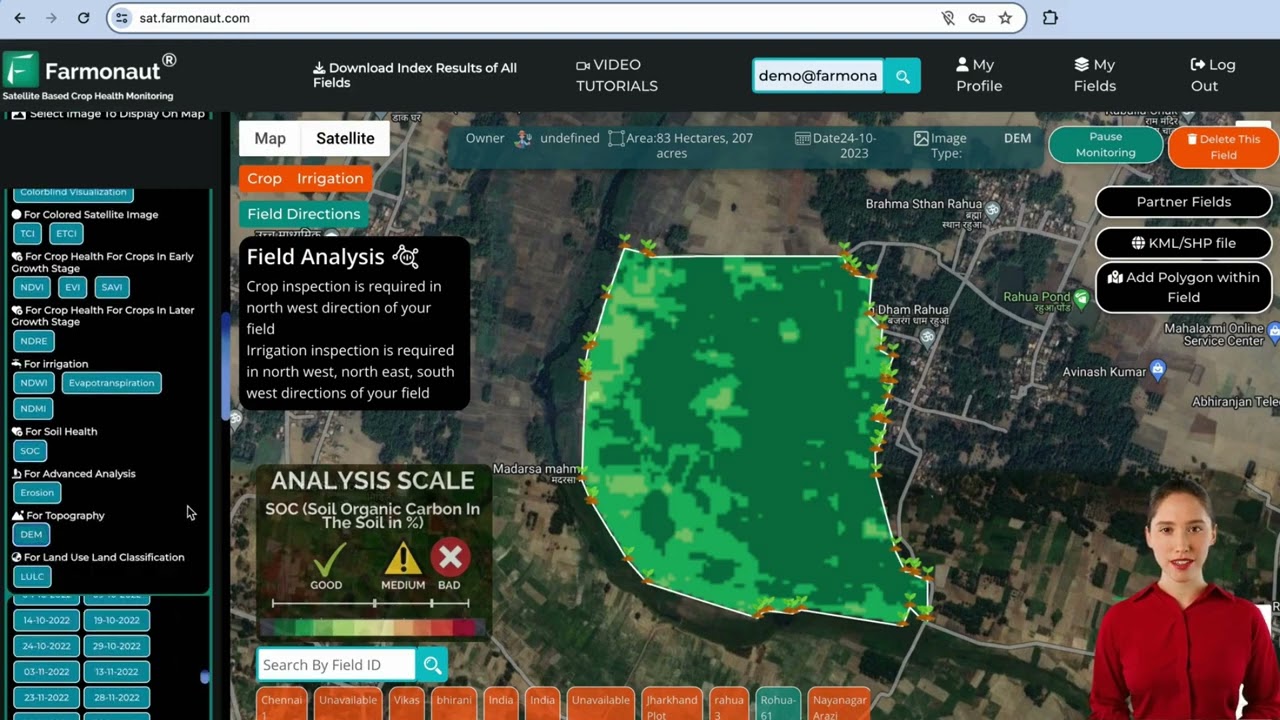Select the Evapotranspiration layer
Image resolution: width=1280 pixels, height=720 pixels.
[x=111, y=383]
